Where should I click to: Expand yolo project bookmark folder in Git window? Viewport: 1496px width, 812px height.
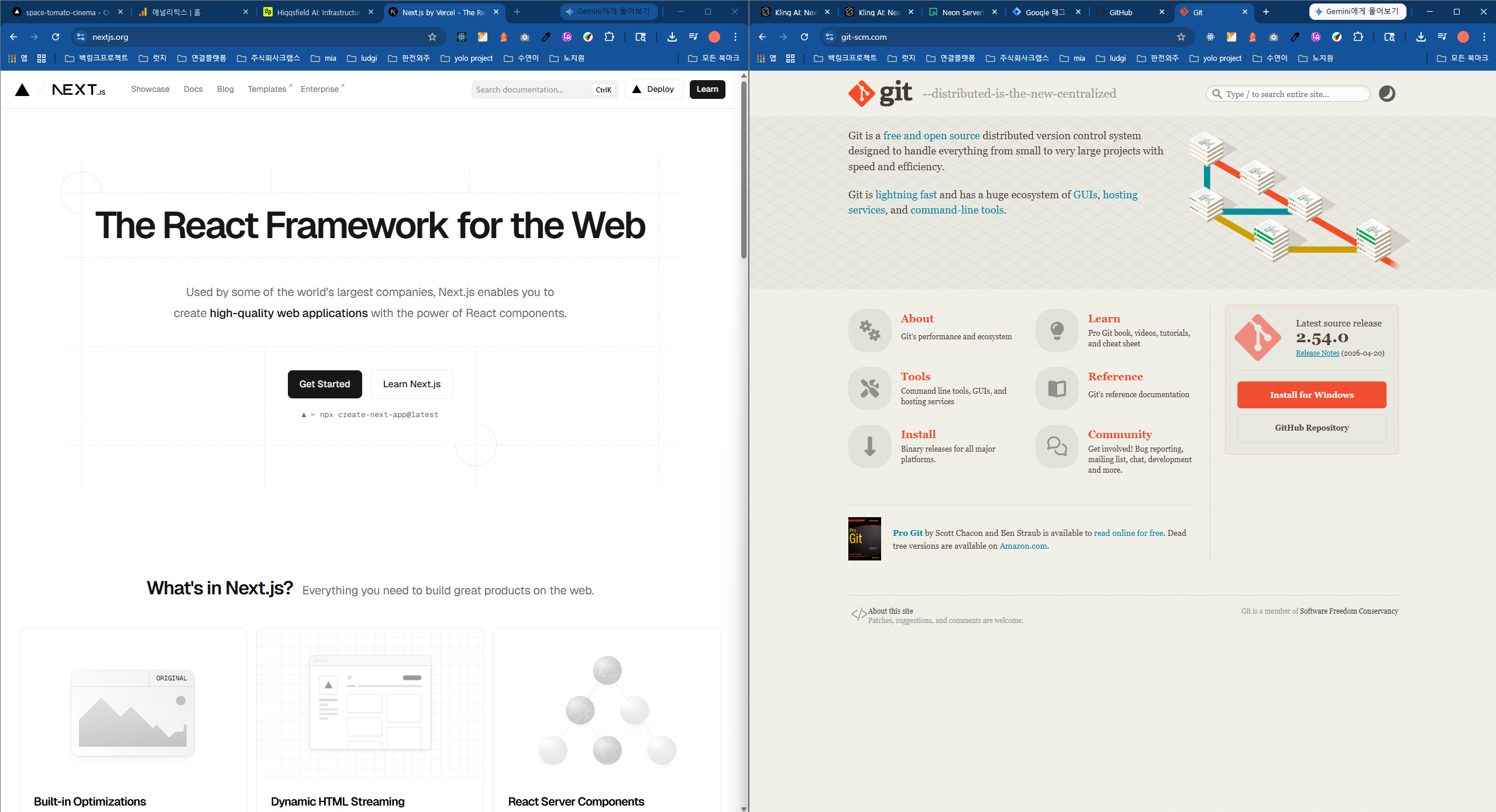(x=1216, y=59)
